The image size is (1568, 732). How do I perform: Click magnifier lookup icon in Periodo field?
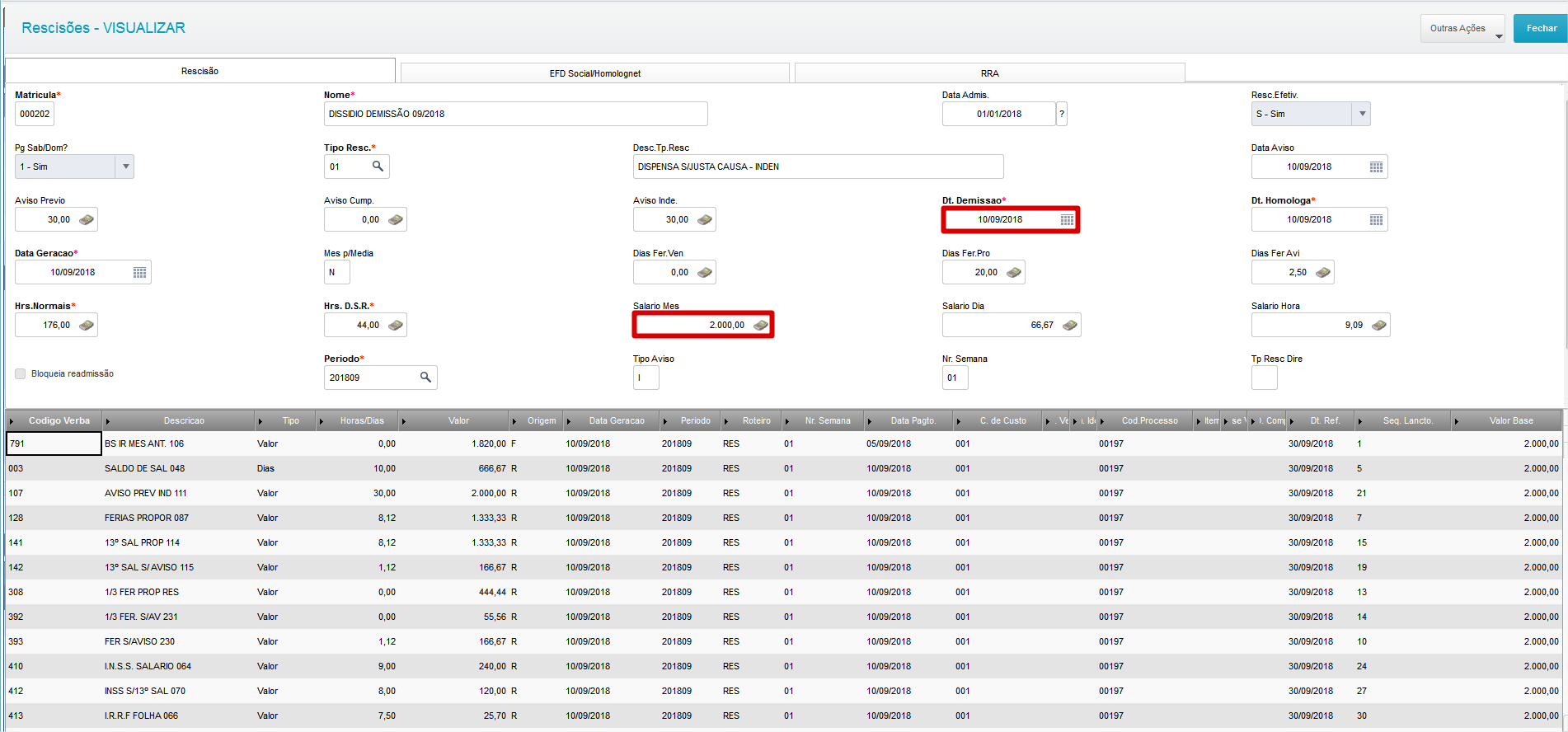tap(425, 378)
